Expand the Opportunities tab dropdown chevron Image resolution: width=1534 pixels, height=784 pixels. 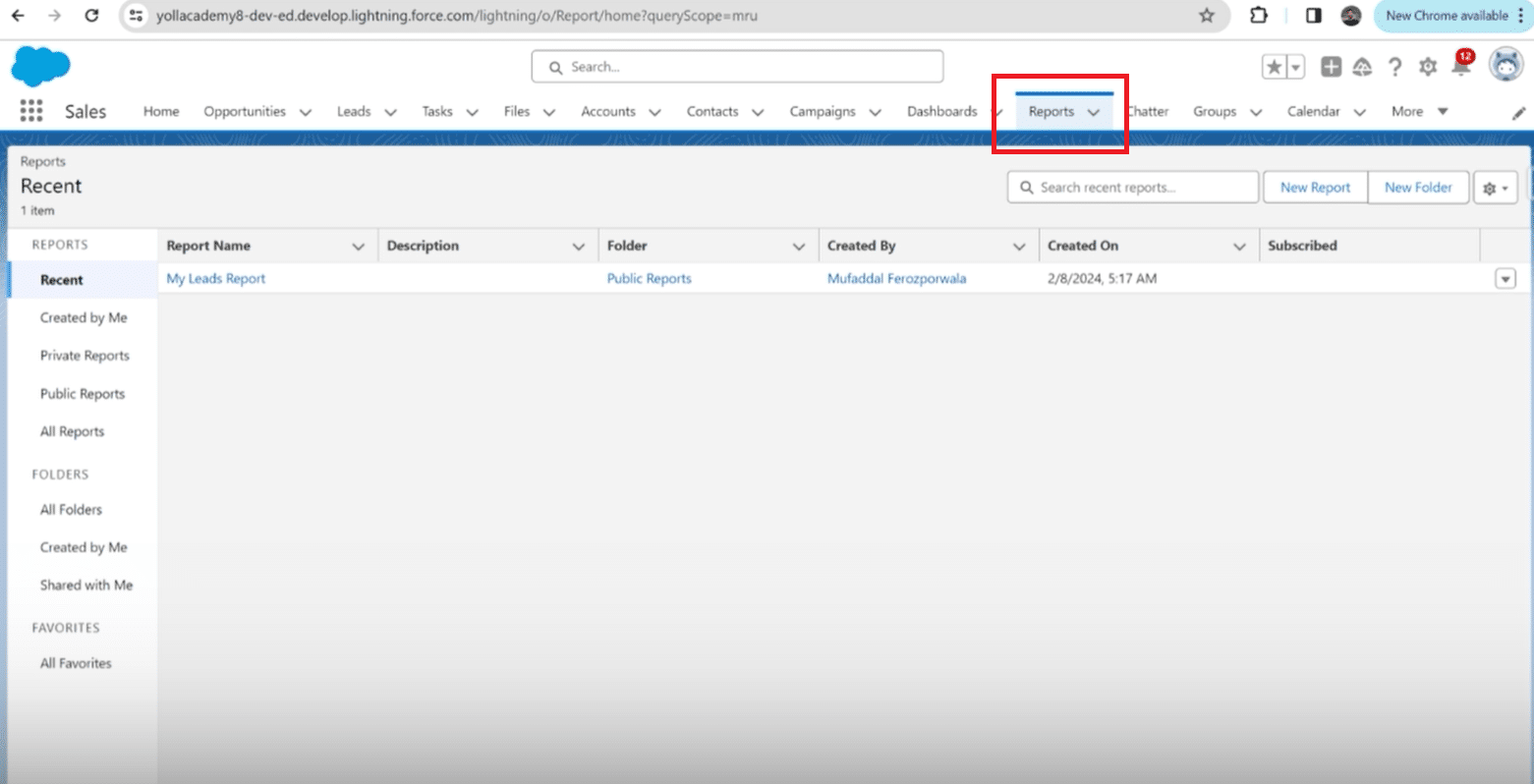point(306,112)
